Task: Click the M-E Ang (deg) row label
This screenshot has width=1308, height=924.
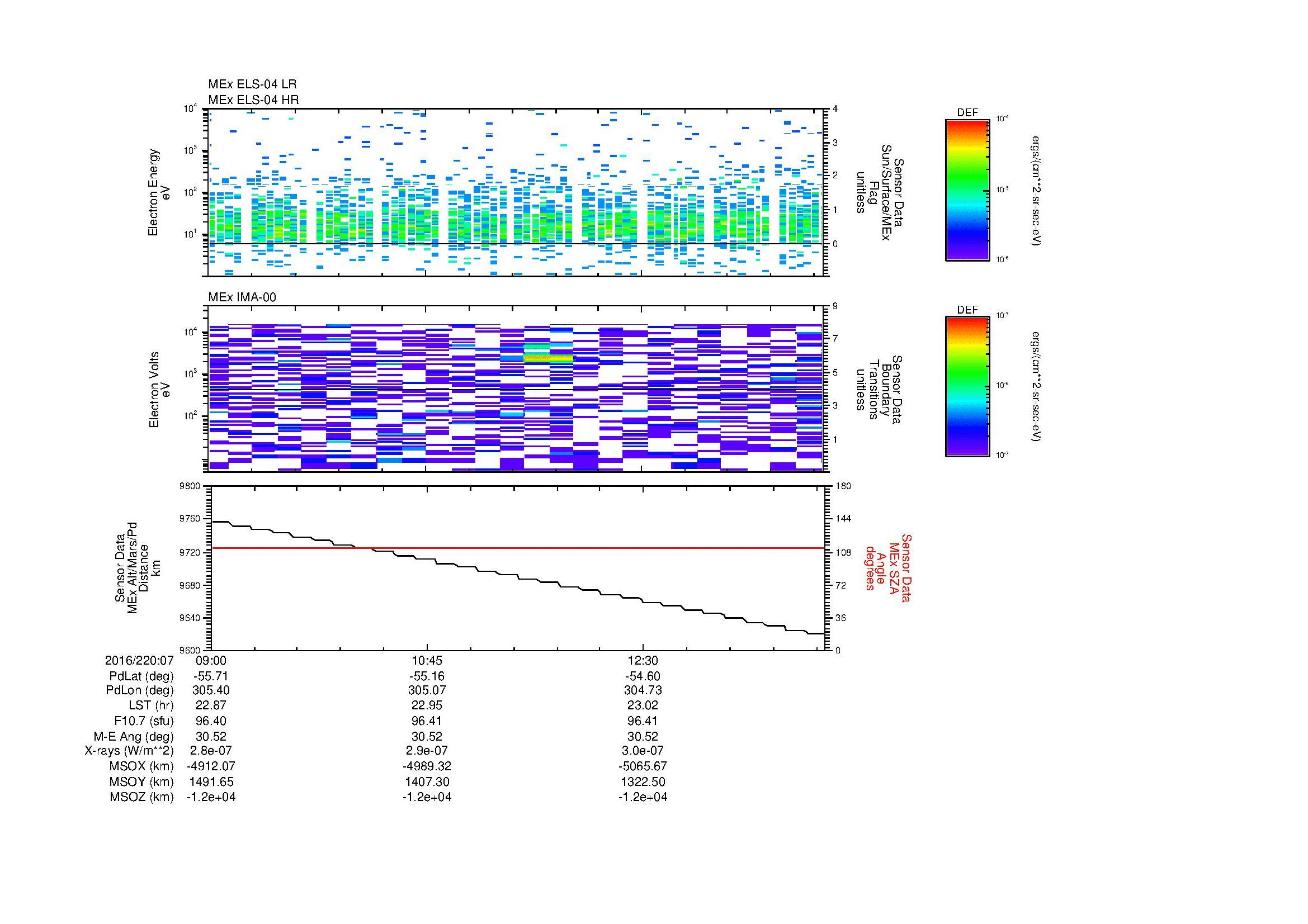Action: pyautogui.click(x=133, y=737)
